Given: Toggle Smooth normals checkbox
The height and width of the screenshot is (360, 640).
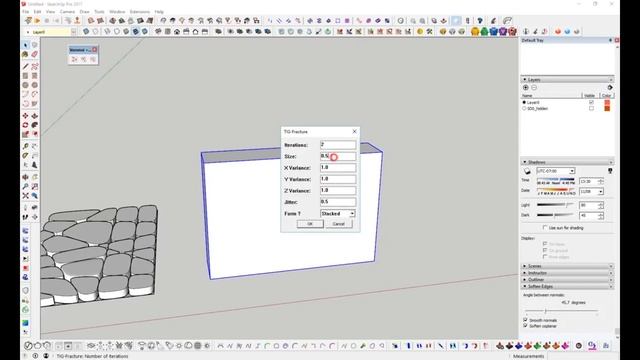Looking at the screenshot, I should [525, 320].
